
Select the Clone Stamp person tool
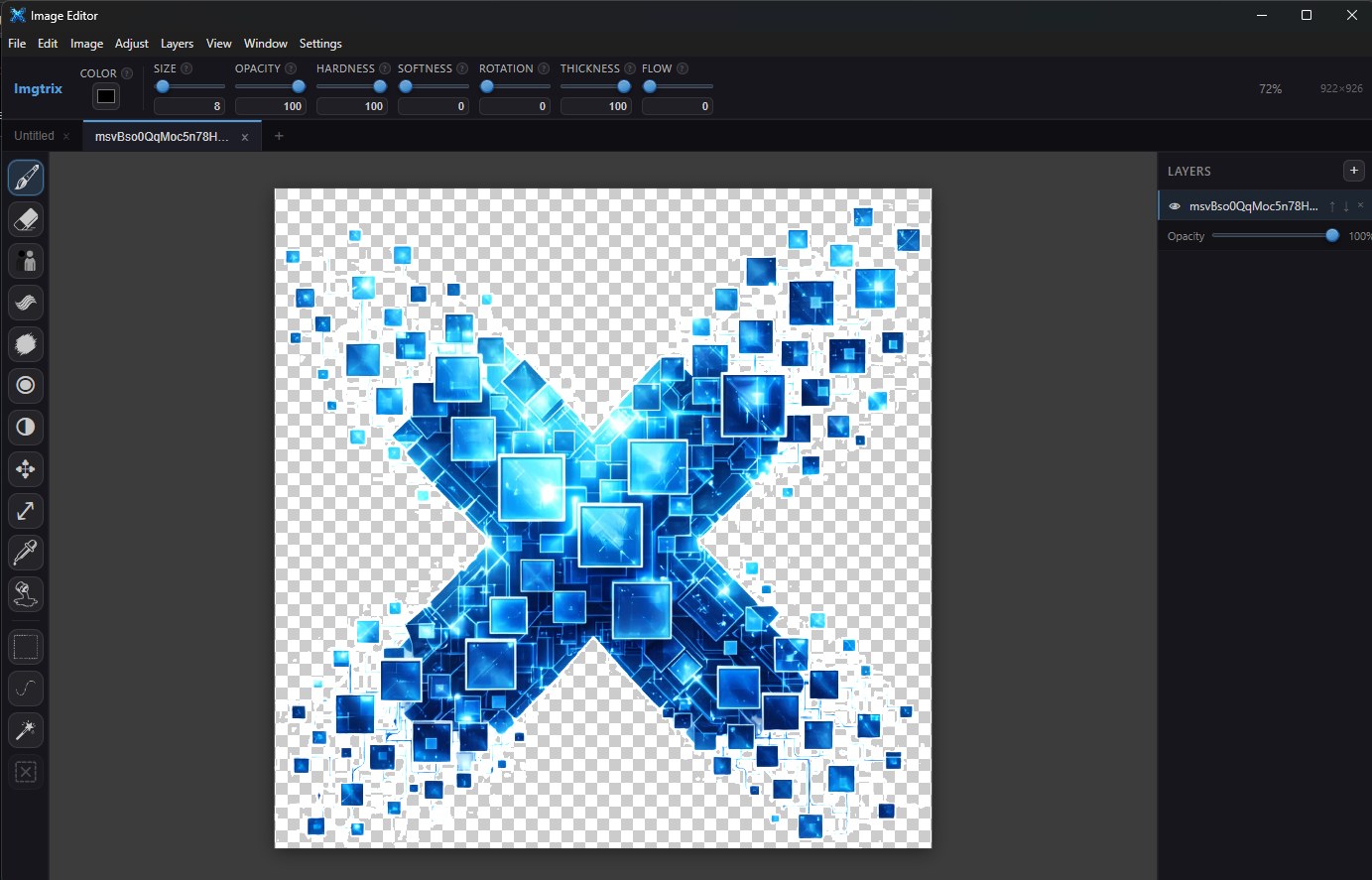[x=26, y=261]
